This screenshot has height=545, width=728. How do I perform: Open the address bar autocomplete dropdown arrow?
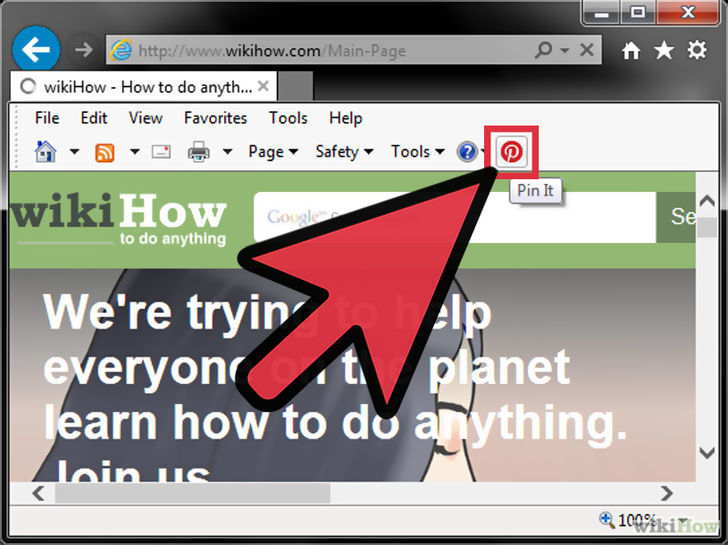(565, 50)
